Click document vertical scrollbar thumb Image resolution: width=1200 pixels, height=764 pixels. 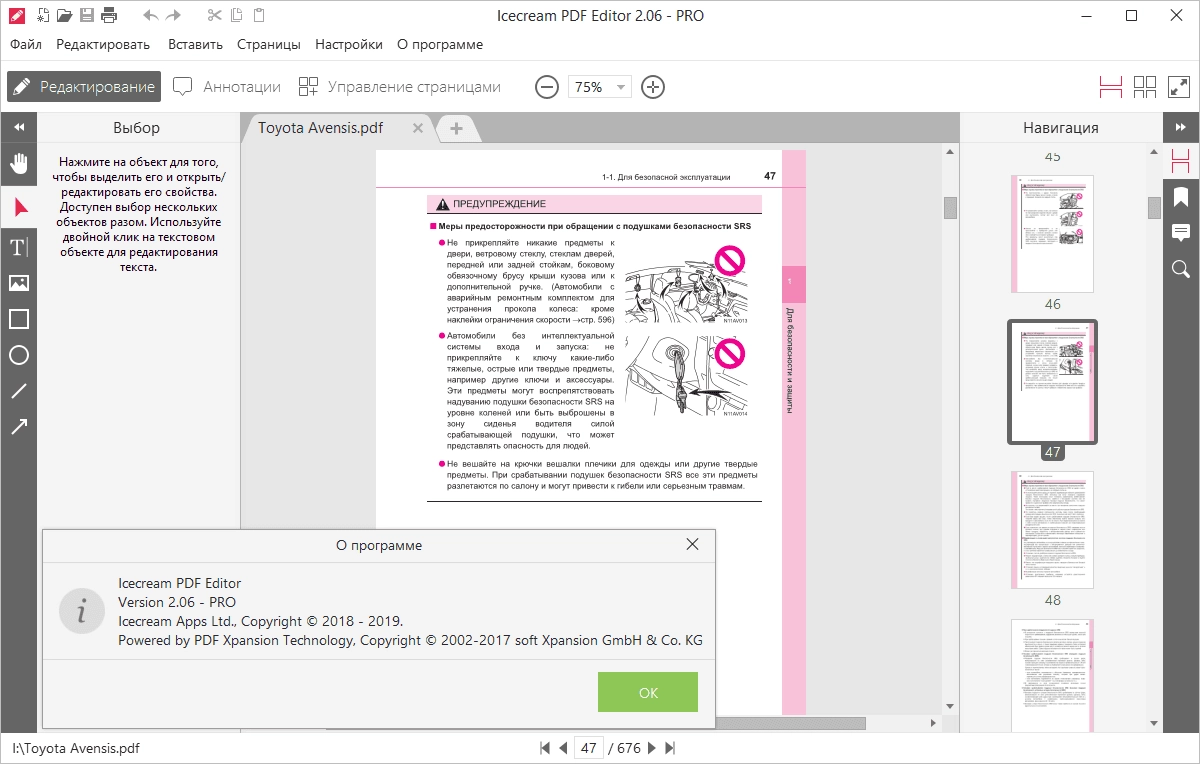tap(950, 207)
